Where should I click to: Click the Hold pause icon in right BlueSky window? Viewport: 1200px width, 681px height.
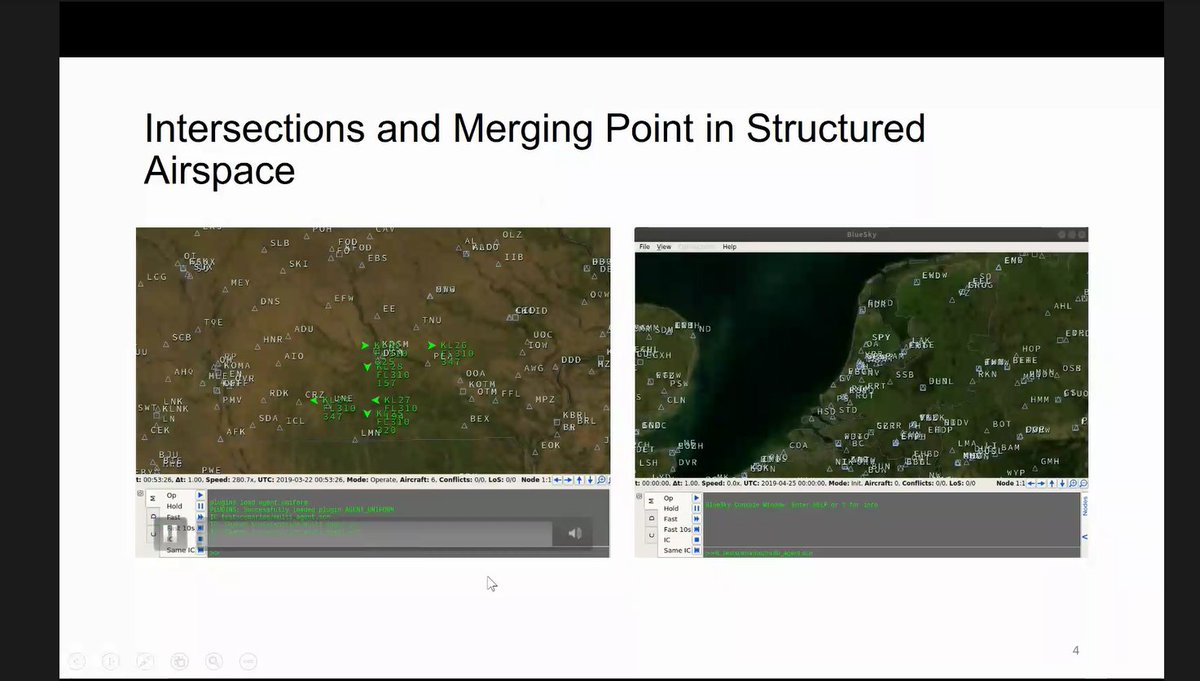(697, 508)
